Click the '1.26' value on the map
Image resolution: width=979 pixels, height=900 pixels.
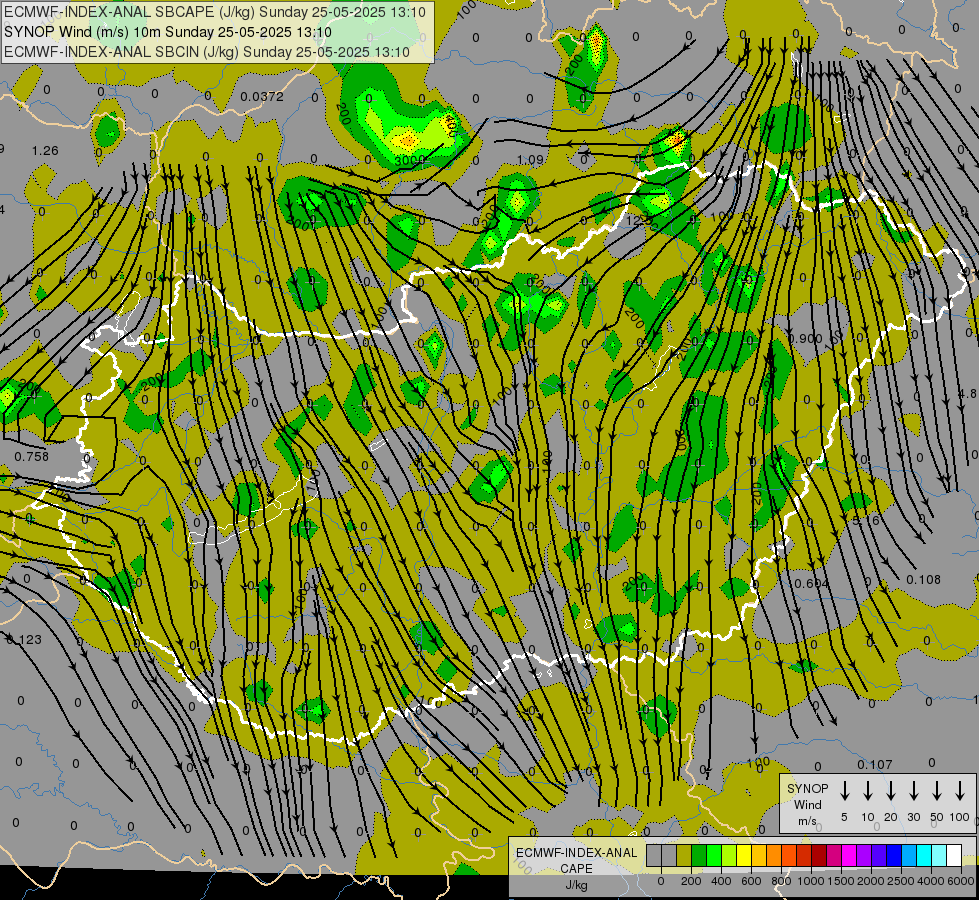45,151
